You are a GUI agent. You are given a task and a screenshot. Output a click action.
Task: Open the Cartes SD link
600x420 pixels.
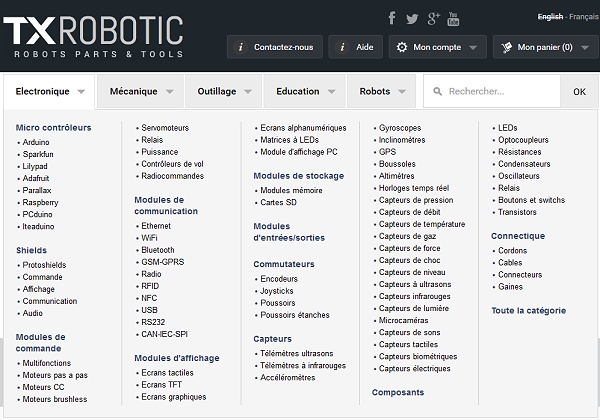point(279,202)
